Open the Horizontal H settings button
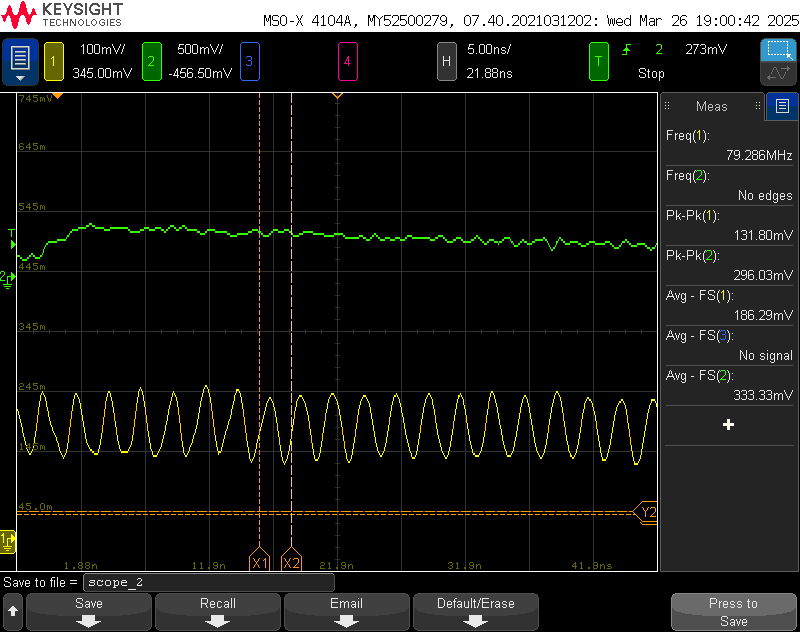 446,61
